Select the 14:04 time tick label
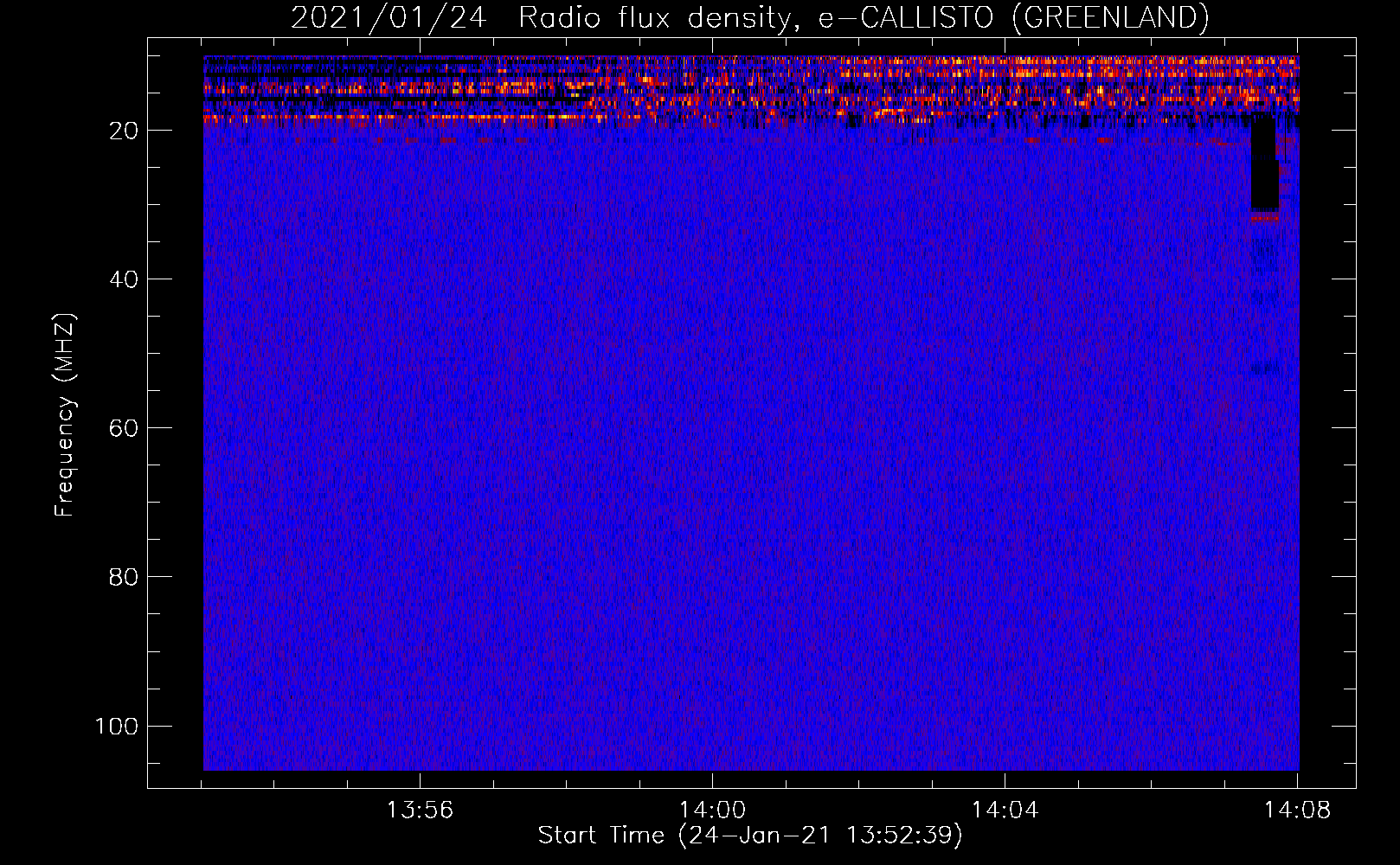The height and width of the screenshot is (865, 1400). [1005, 811]
